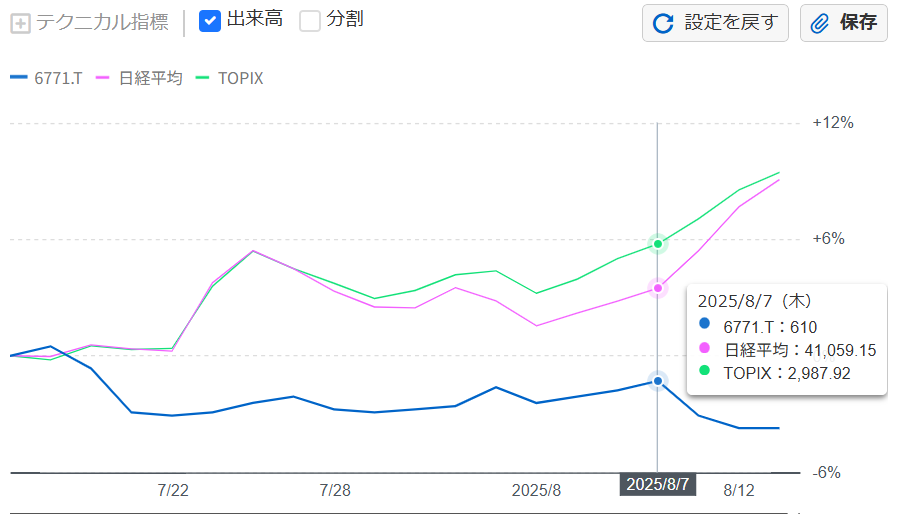899x514 pixels.
Task: Click the 8/12 date label on axis
Action: point(738,491)
